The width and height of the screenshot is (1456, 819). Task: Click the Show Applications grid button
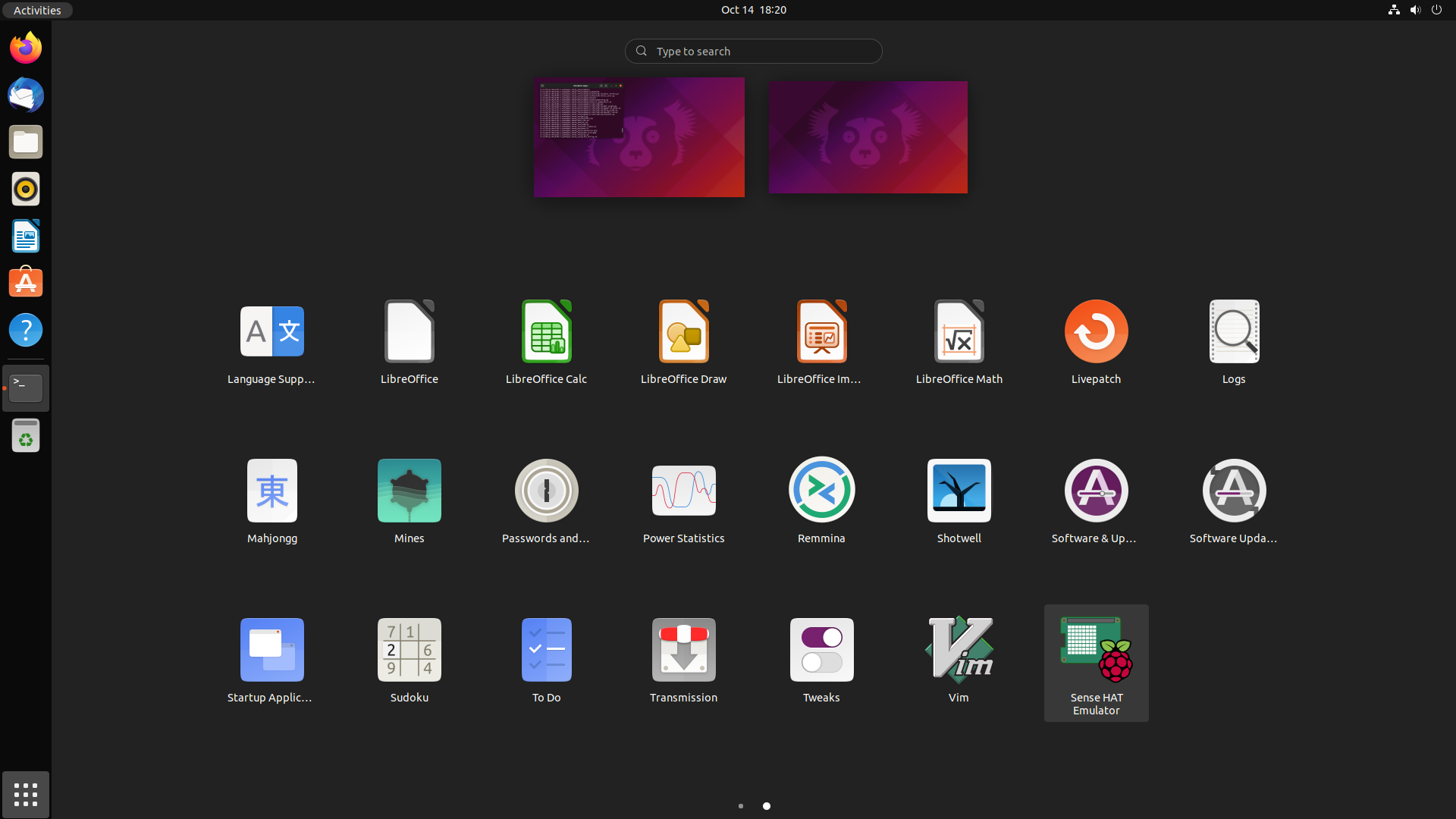point(26,794)
